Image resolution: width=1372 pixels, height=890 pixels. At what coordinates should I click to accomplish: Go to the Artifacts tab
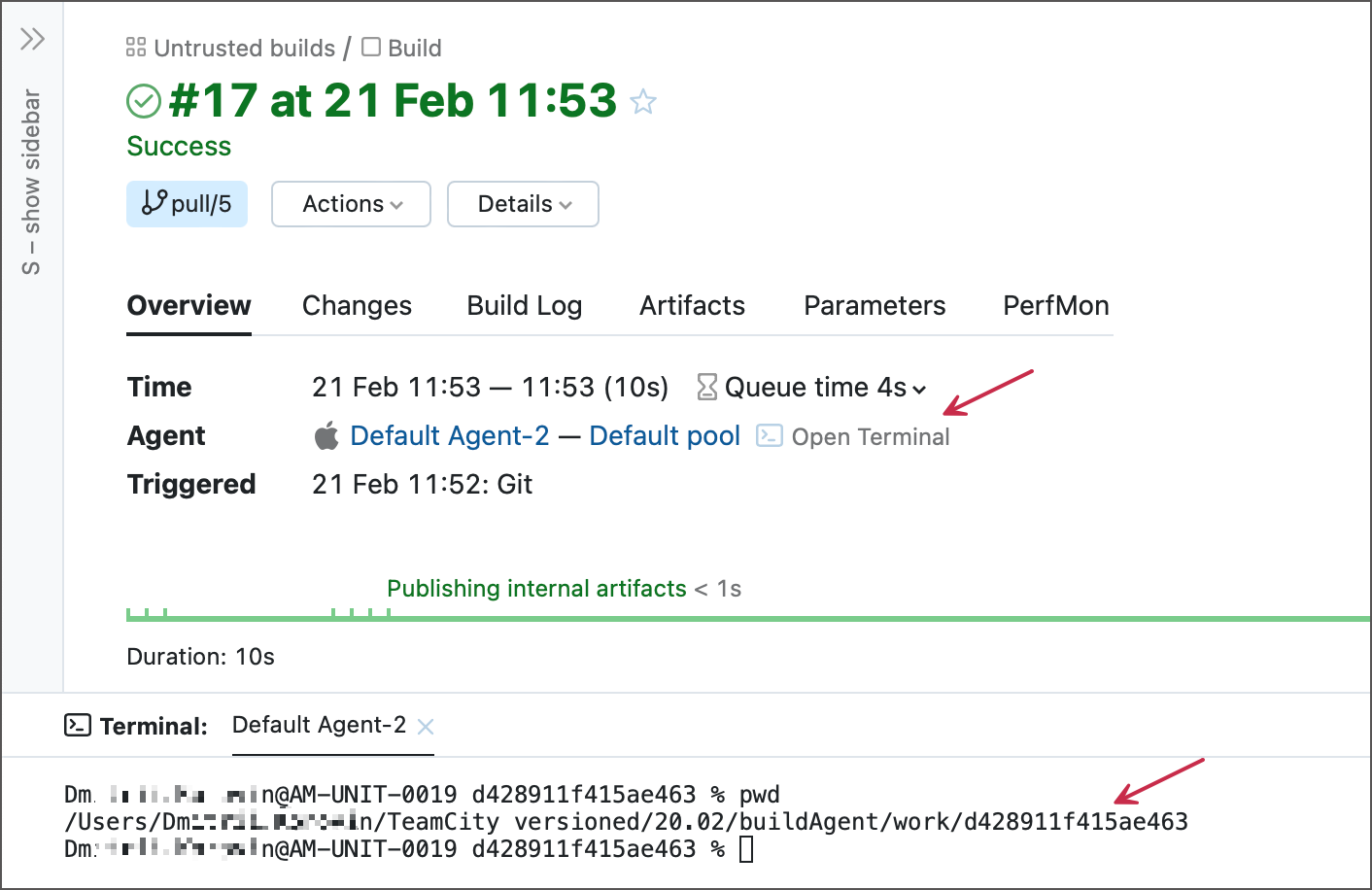click(x=692, y=306)
